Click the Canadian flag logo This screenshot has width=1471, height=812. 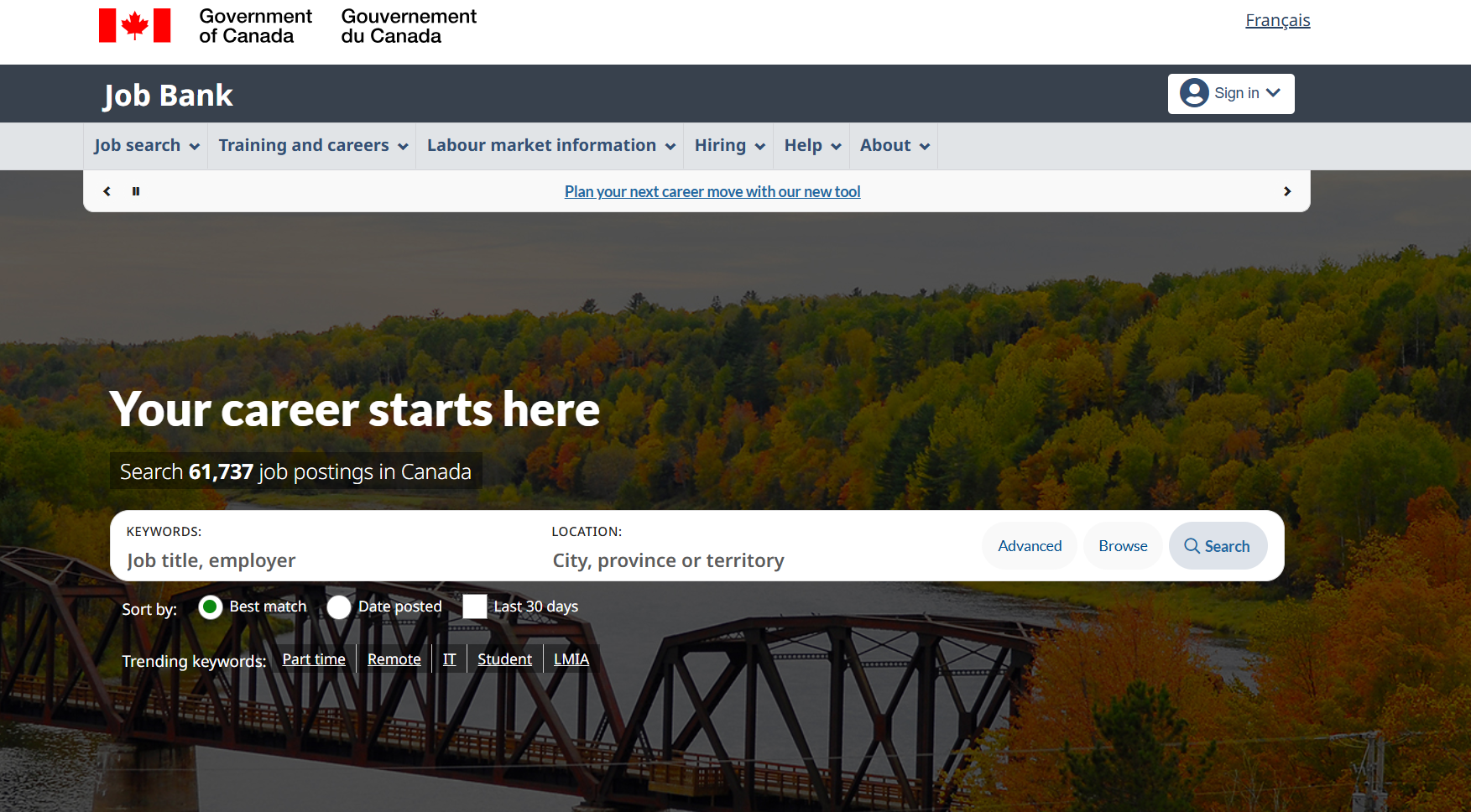134,25
